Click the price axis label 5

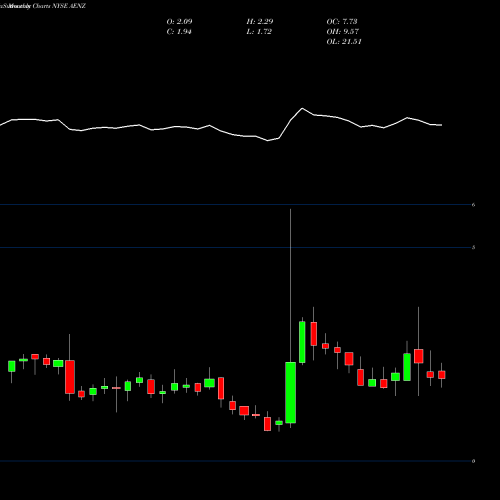coord(473,247)
